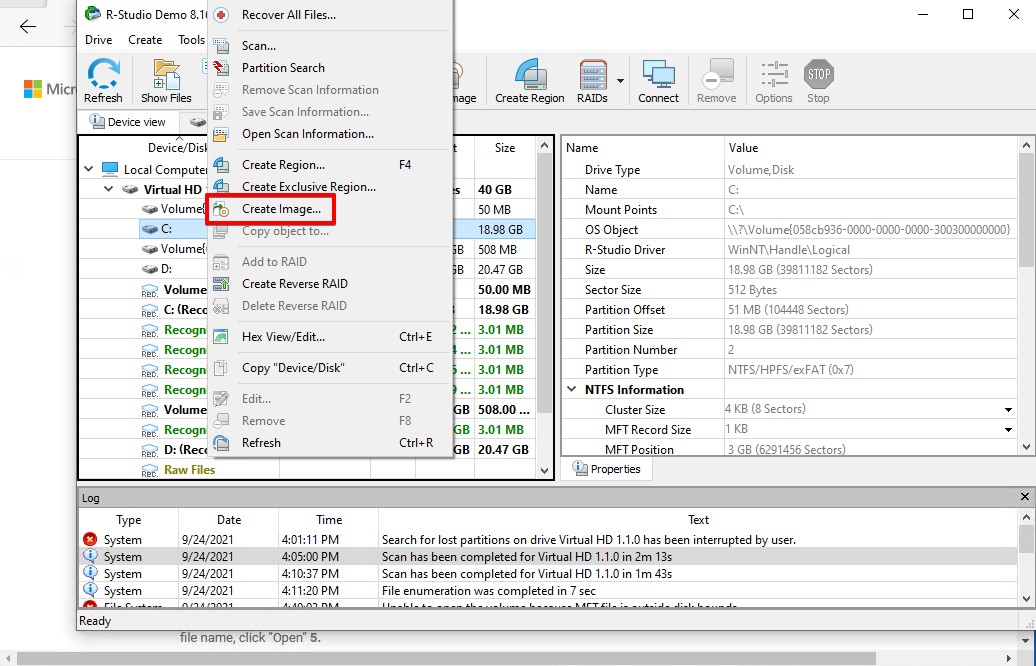
Task: Click the Connect toolbar icon
Action: (658, 80)
